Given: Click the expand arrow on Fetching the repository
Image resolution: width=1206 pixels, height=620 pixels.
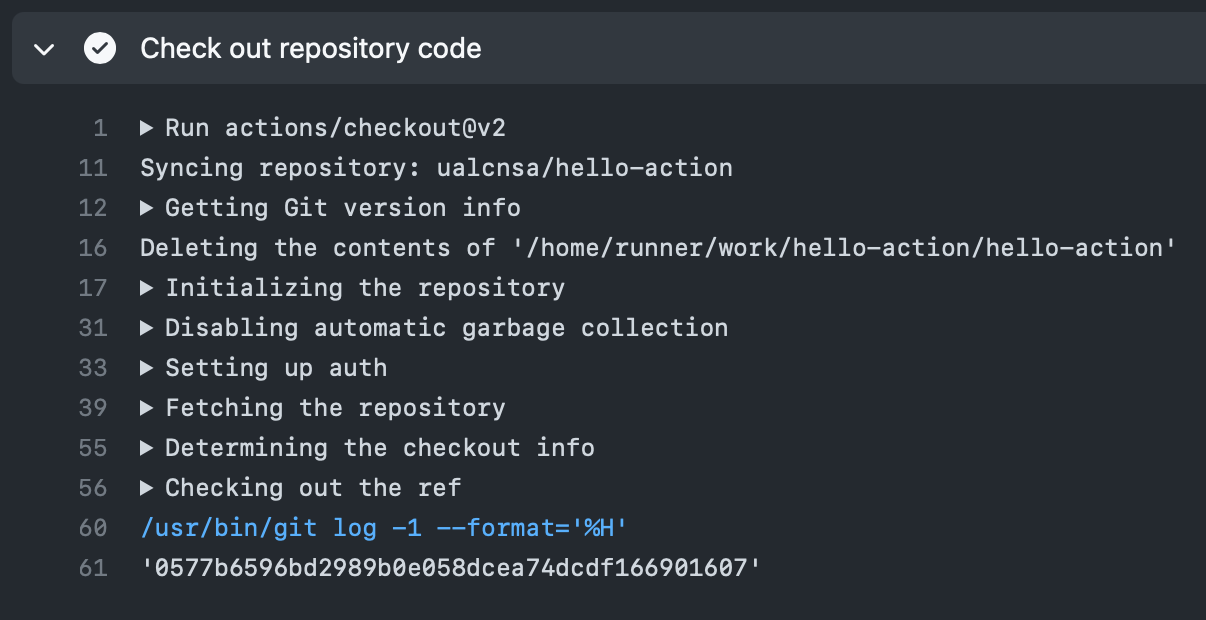Looking at the screenshot, I should pos(148,407).
